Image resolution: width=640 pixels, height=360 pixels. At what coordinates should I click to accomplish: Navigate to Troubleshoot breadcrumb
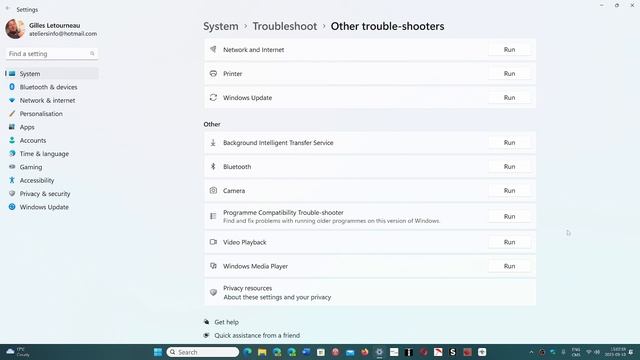pos(284,26)
